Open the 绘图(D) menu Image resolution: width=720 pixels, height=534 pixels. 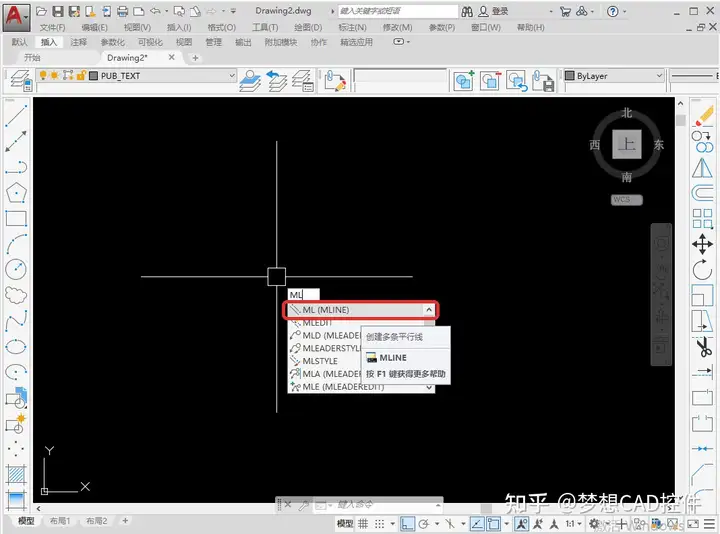[x=308, y=28]
